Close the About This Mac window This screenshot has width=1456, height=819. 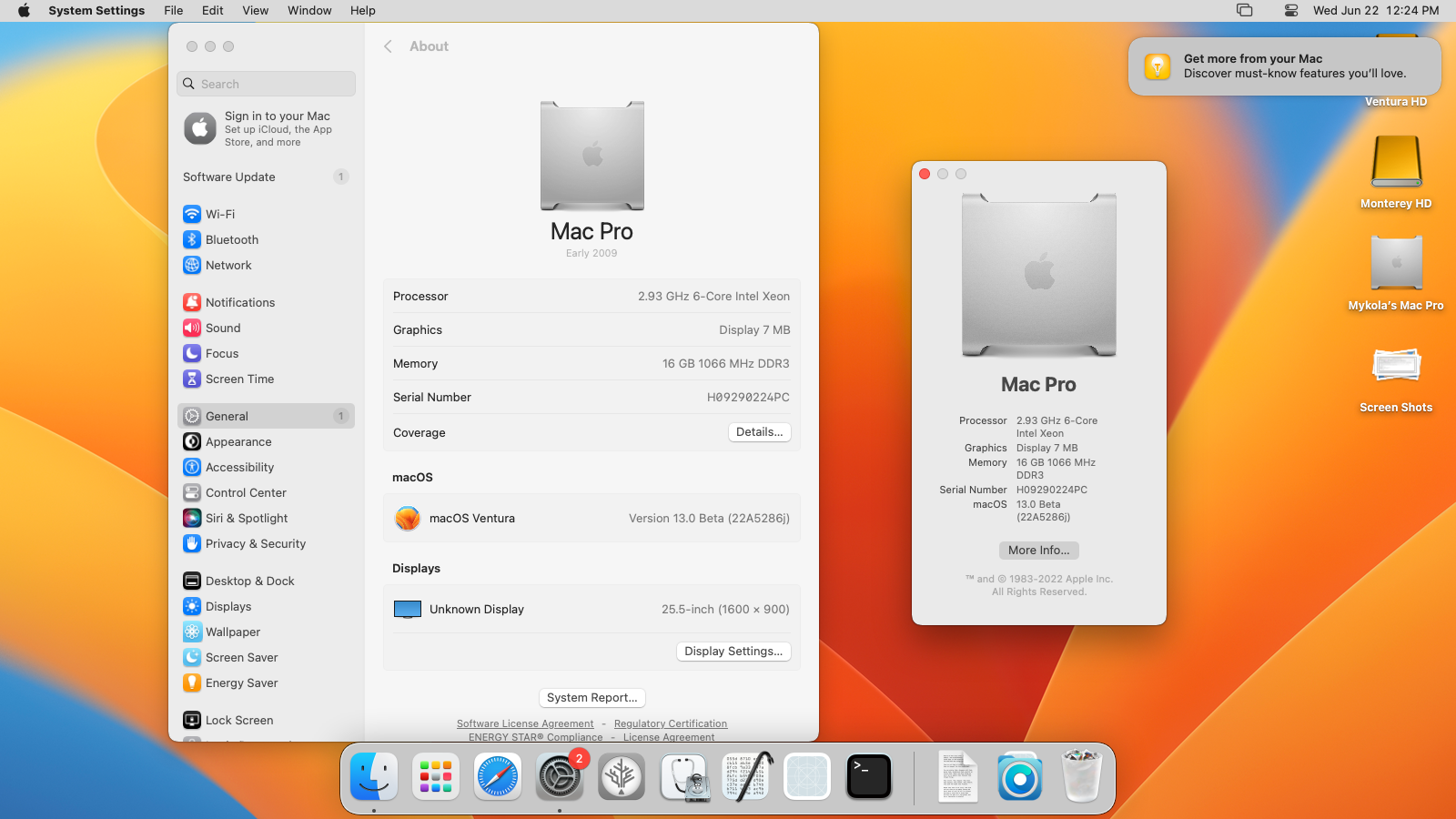pyautogui.click(x=925, y=174)
